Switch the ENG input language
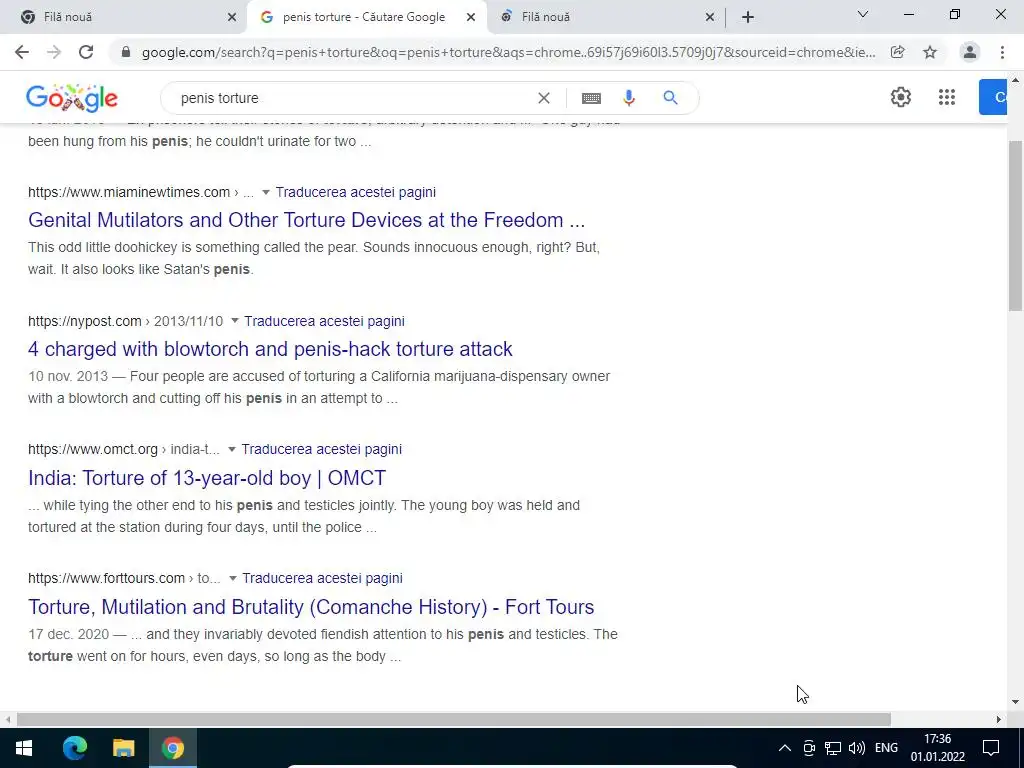Viewport: 1024px width, 768px height. (886, 748)
